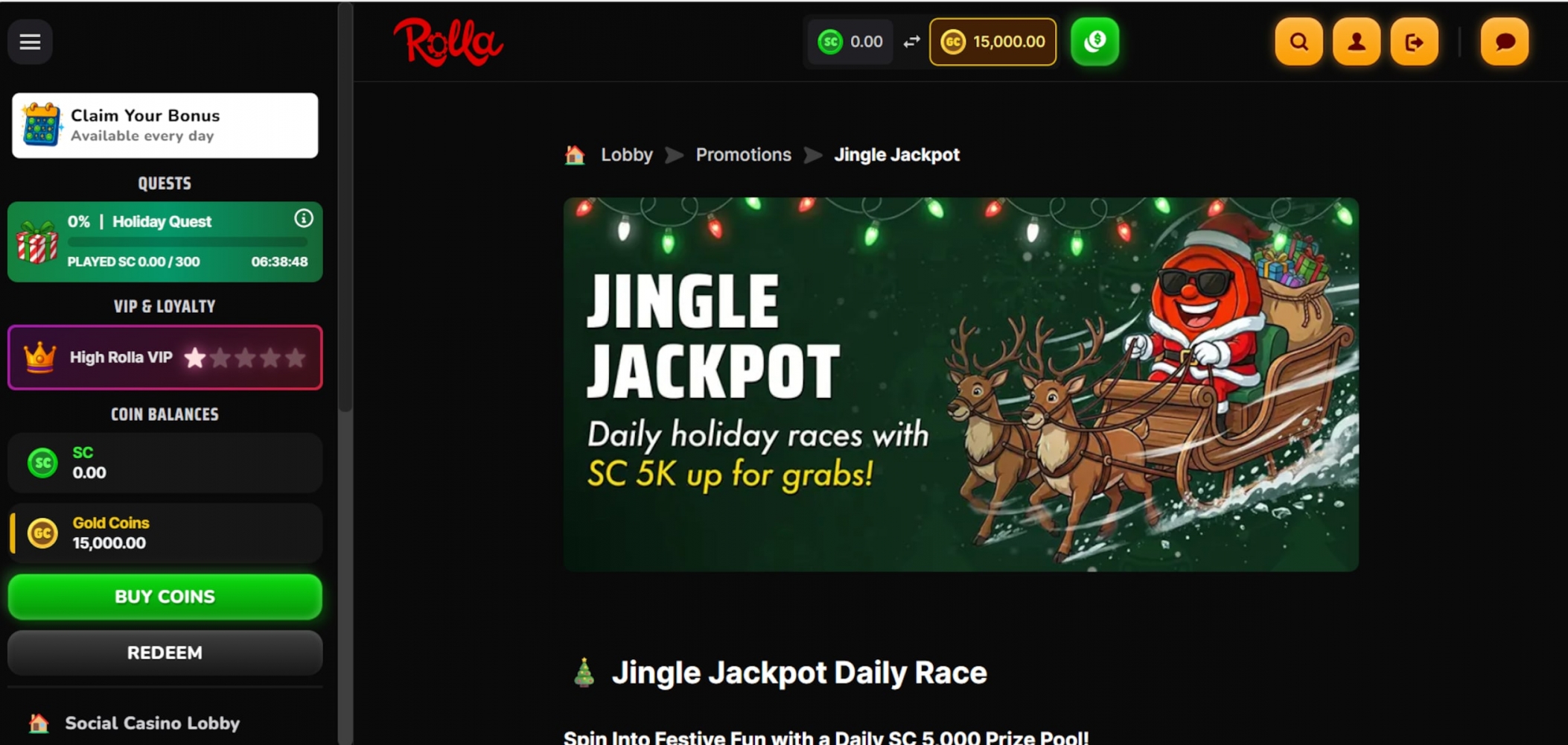1568x745 pixels.
Task: Open the High Rolla VIP star panel
Action: [165, 358]
